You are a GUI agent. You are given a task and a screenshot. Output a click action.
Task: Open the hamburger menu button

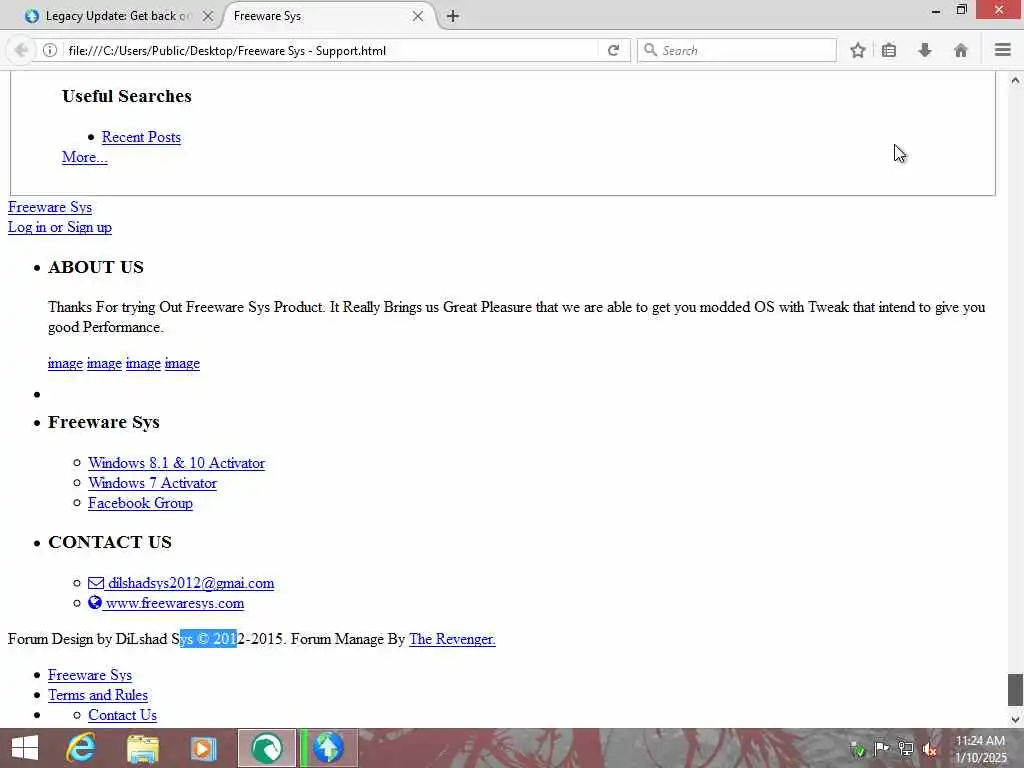(x=1002, y=50)
